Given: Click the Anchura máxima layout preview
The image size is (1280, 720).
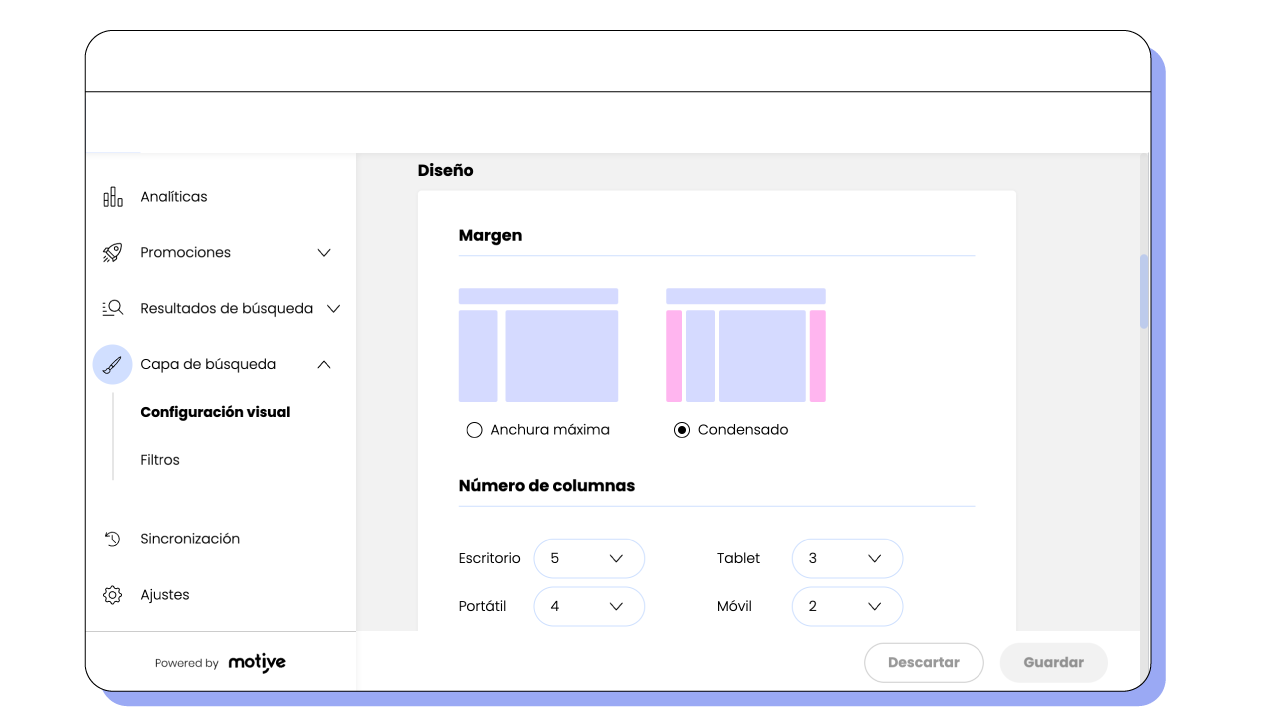Looking at the screenshot, I should pyautogui.click(x=538, y=345).
